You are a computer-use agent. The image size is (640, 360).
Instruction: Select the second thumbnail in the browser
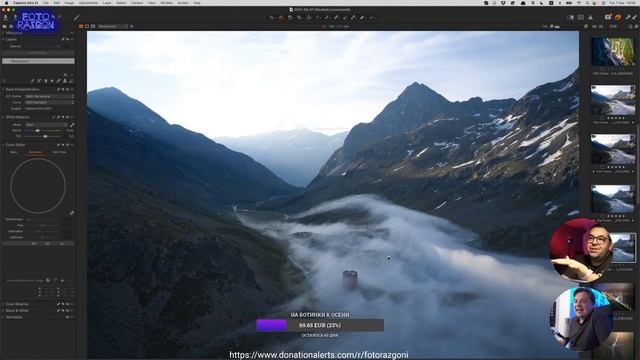(613, 100)
